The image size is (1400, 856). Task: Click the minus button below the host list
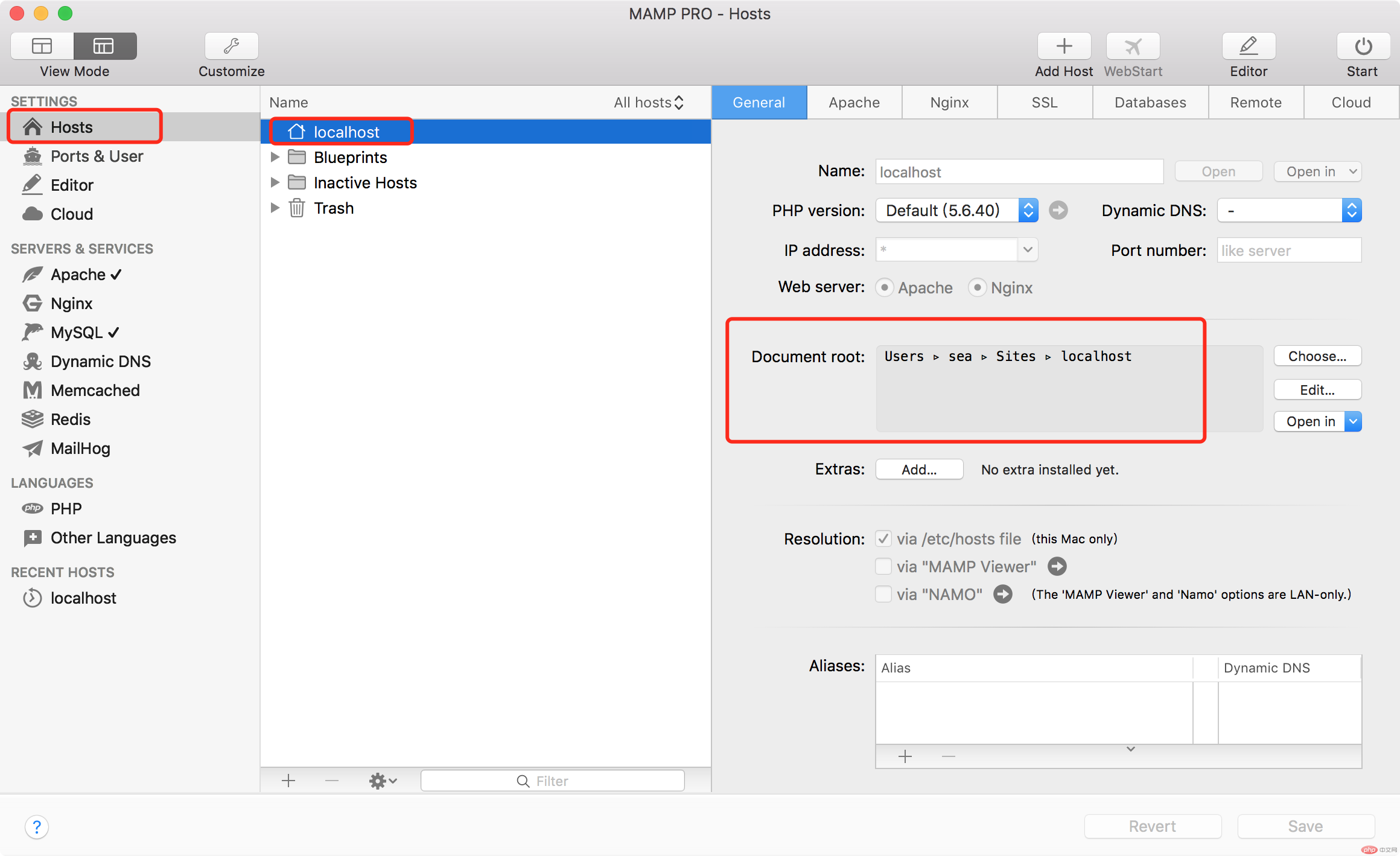(x=332, y=781)
